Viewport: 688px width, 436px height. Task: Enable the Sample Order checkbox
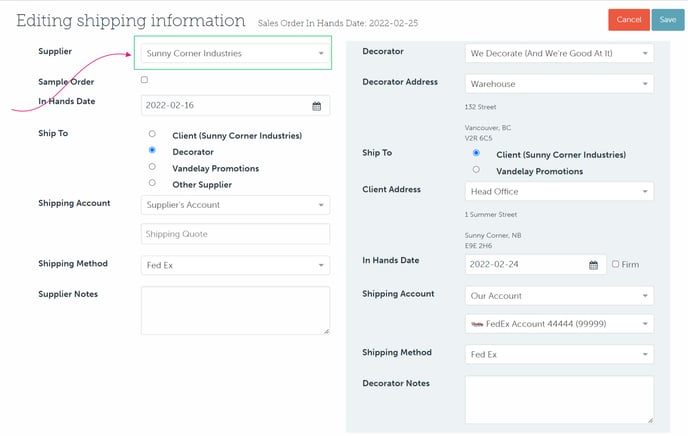[x=144, y=80]
